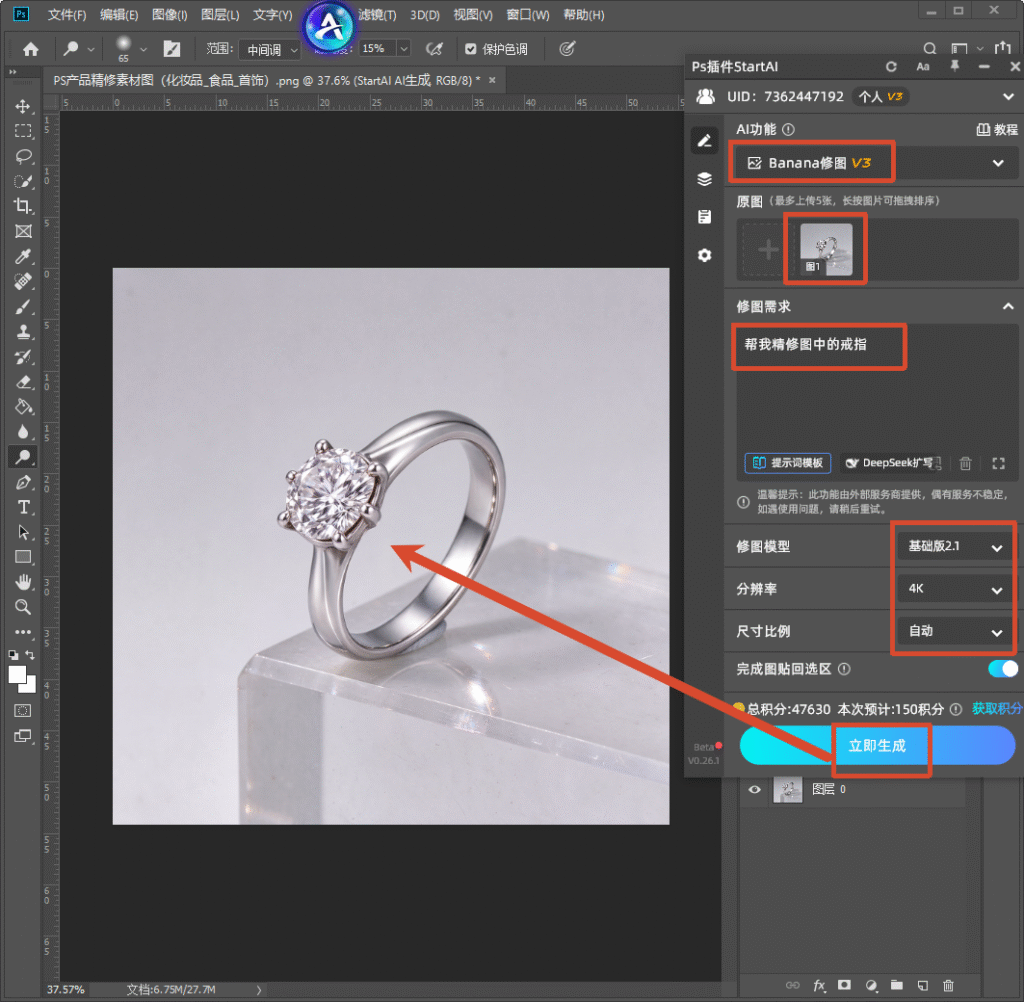Open StartAI plugin settings gear
The width and height of the screenshot is (1024, 1002).
(x=704, y=255)
